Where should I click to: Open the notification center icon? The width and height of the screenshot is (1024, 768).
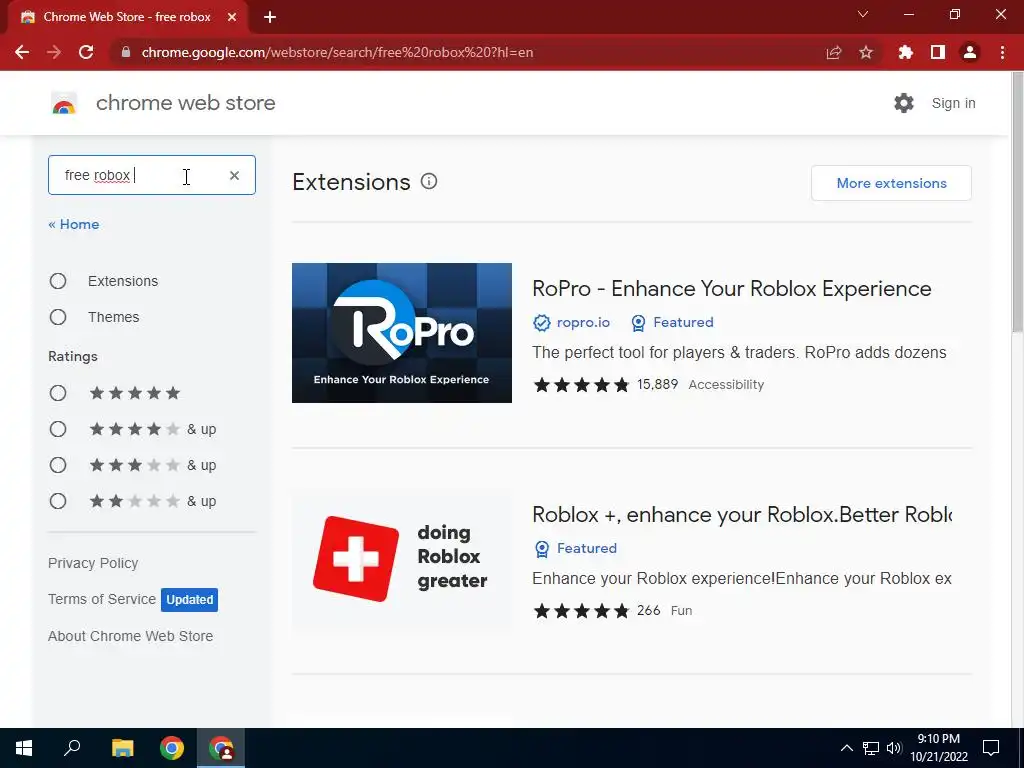click(991, 748)
